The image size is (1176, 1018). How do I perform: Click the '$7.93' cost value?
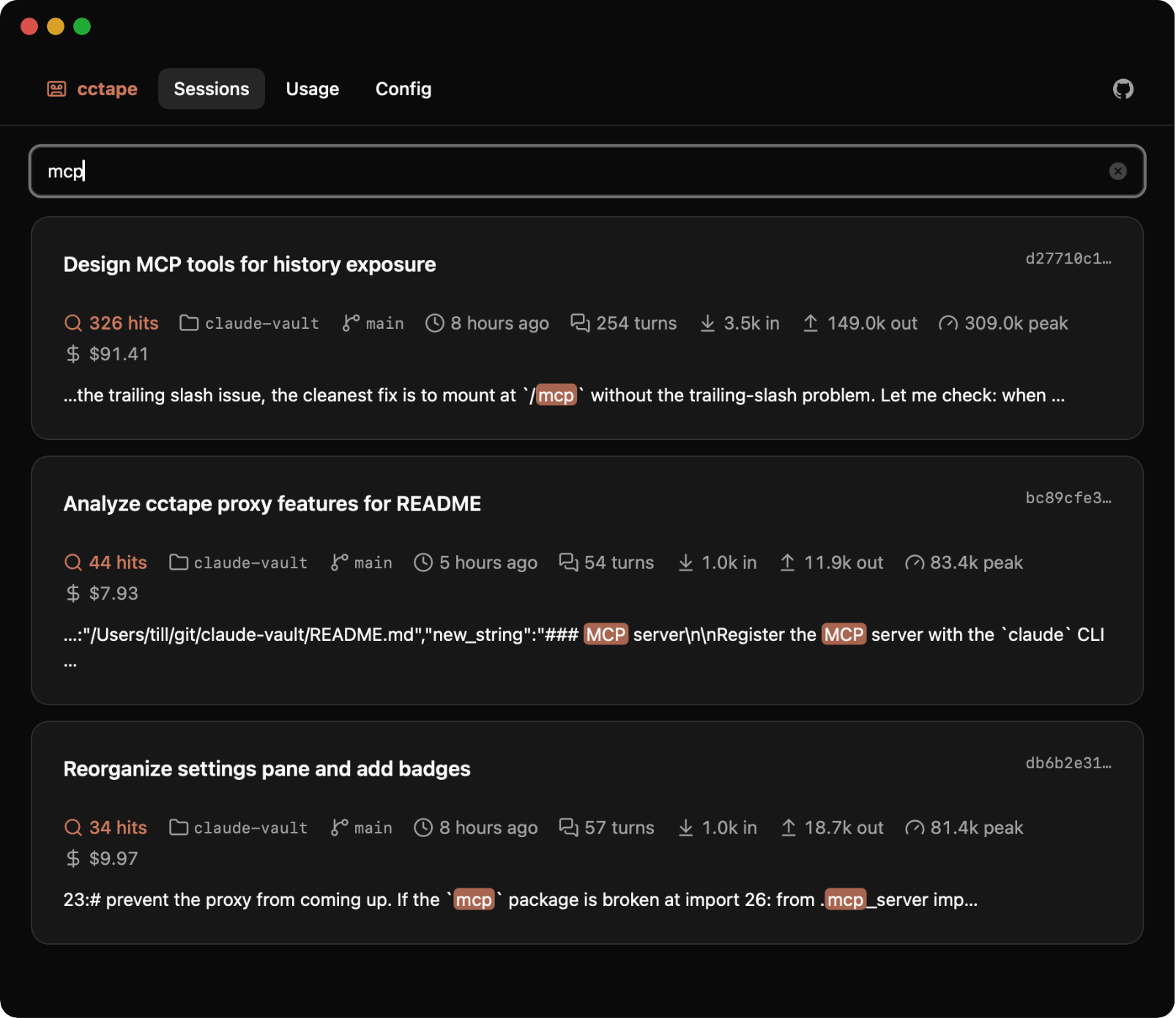[113, 594]
